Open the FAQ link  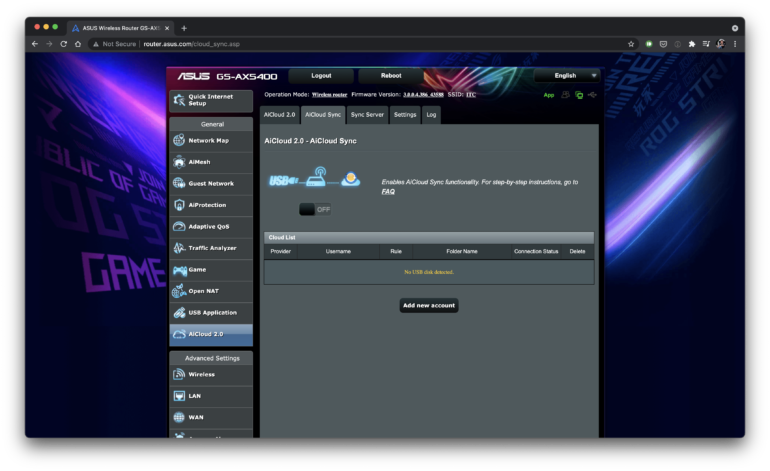tap(388, 192)
